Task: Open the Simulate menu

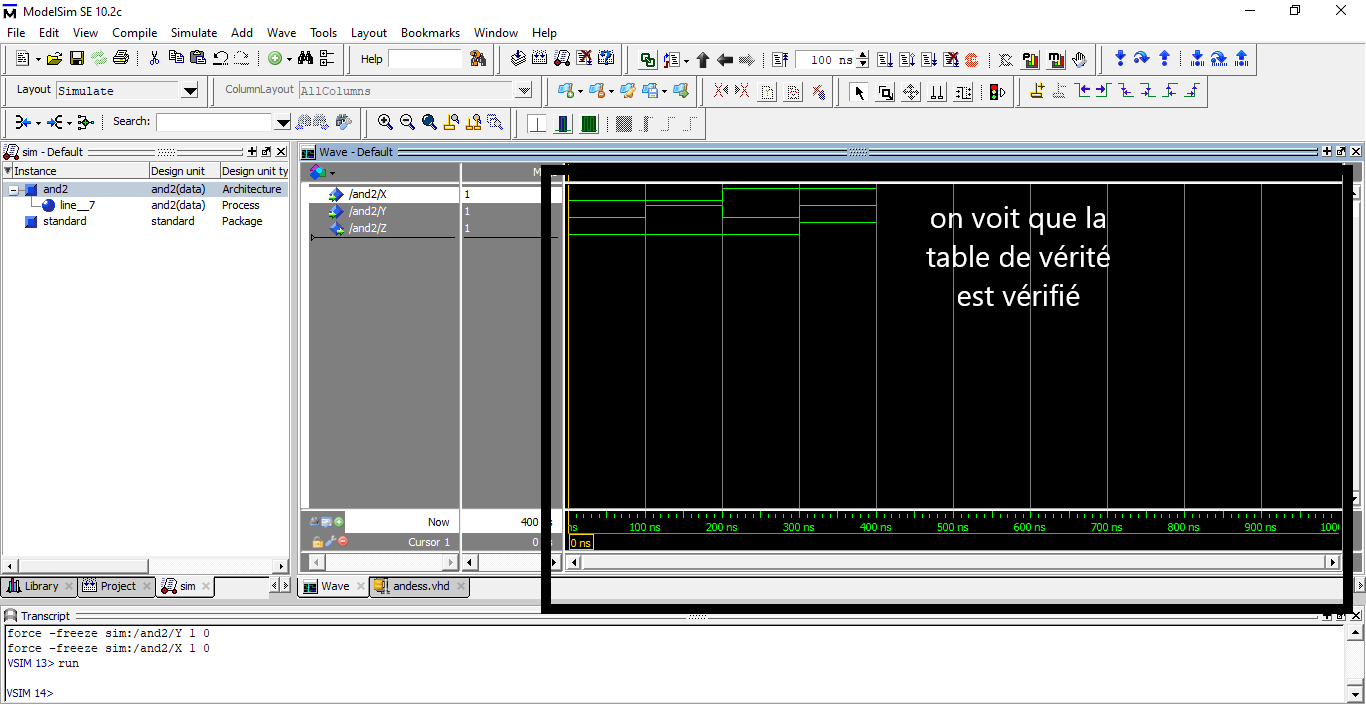Action: coord(193,32)
